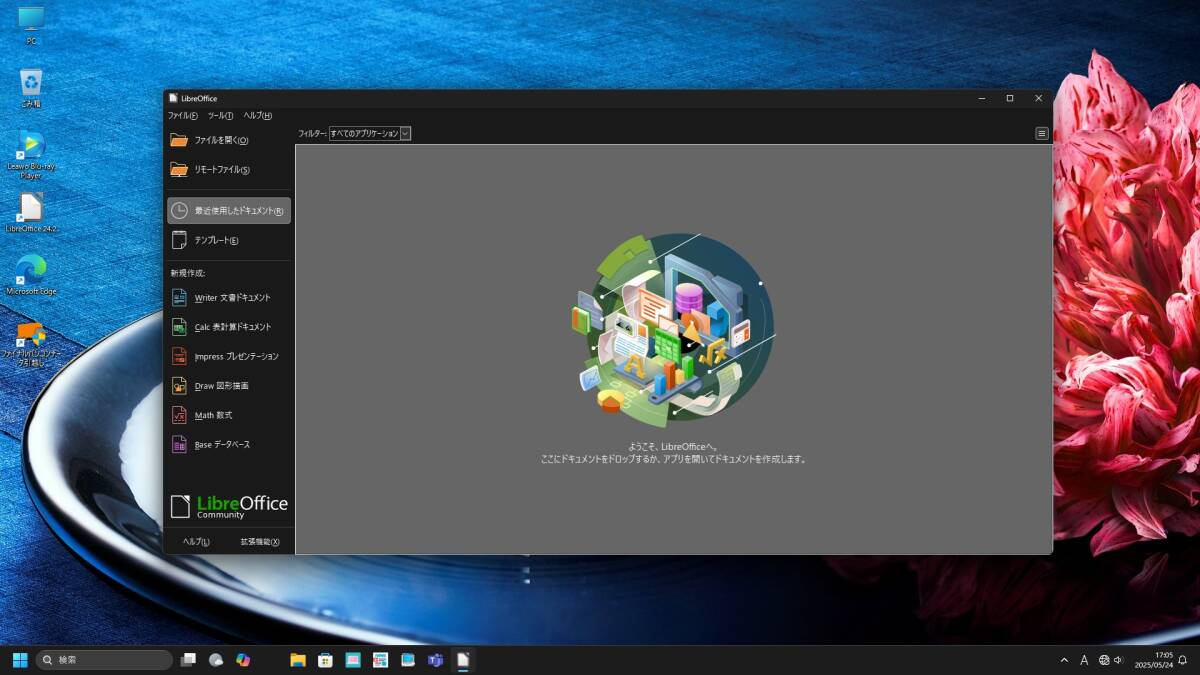The width and height of the screenshot is (1200, 675).
Task: Open 拡張機能(X) extensions
Action: (x=260, y=542)
